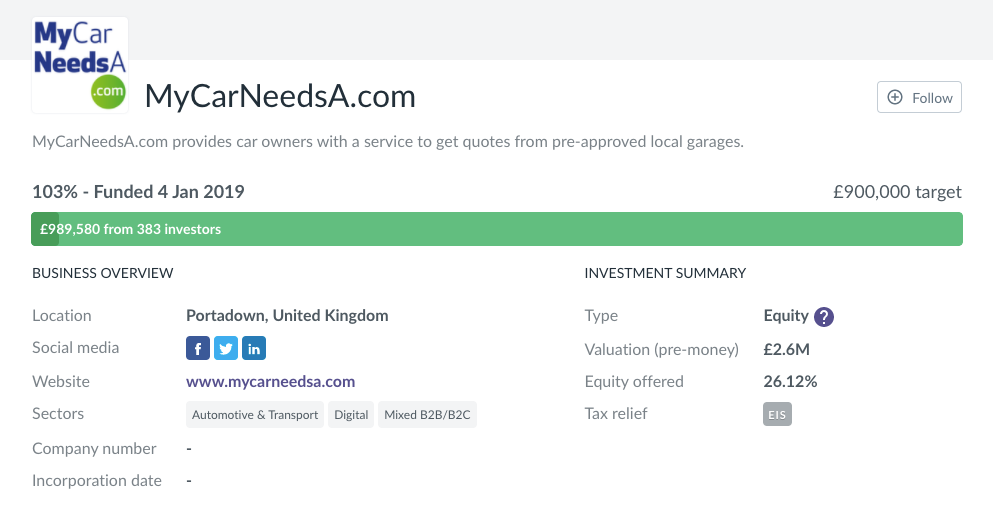Click the 26.12% equity offered value
Screen dimensions: 993x510
click(790, 381)
